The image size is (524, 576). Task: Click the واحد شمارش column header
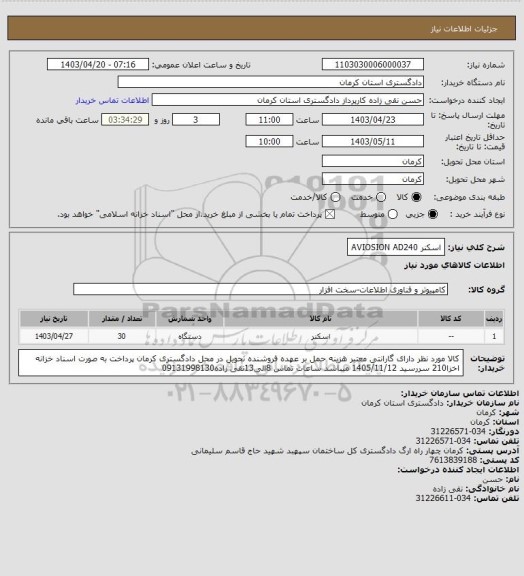190,319
